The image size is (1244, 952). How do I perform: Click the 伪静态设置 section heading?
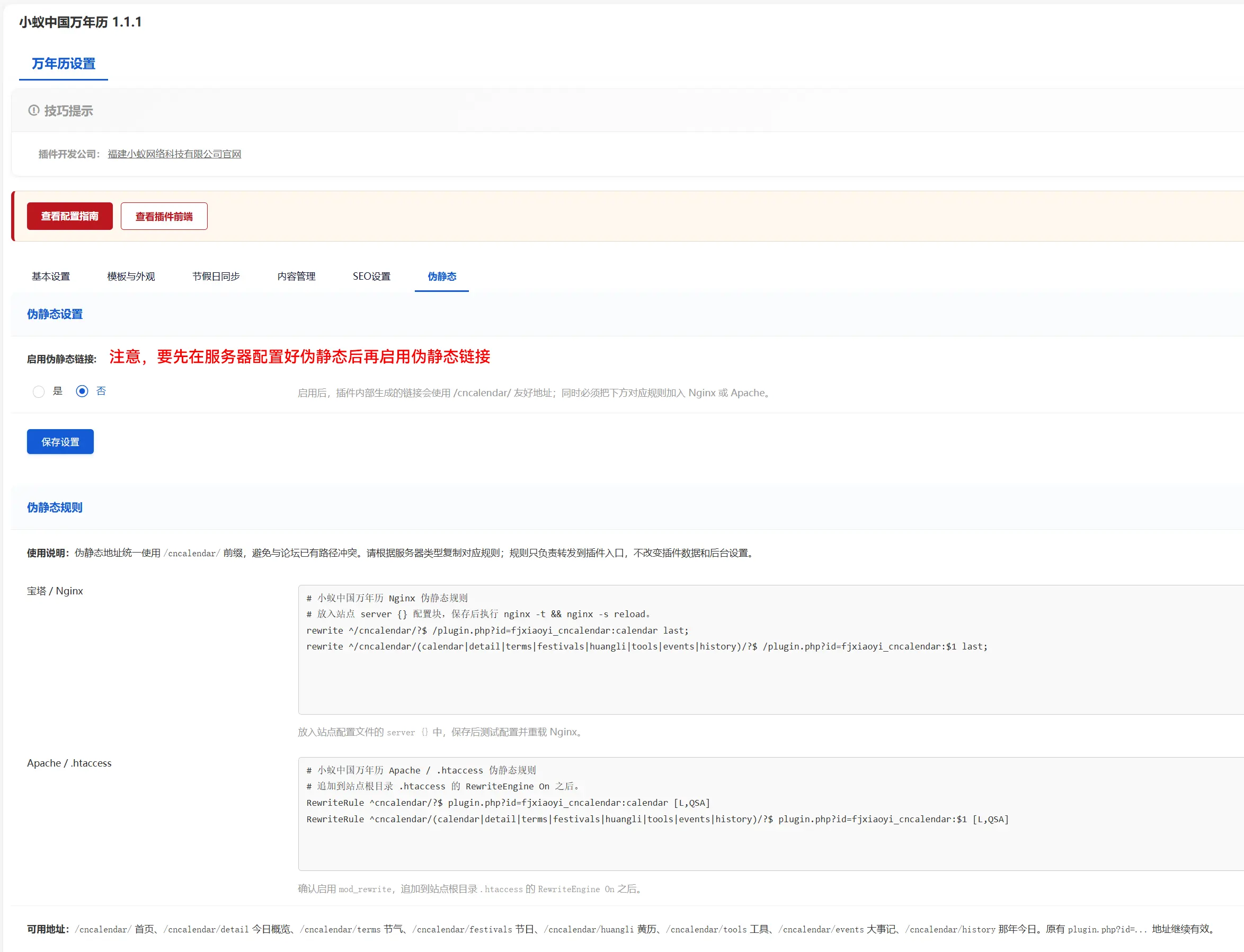(x=55, y=314)
